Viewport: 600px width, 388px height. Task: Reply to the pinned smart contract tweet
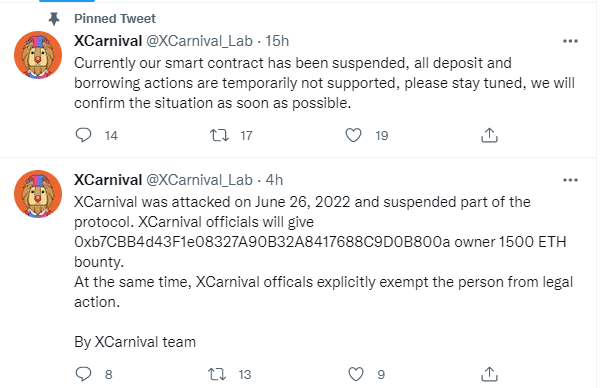pyautogui.click(x=83, y=135)
